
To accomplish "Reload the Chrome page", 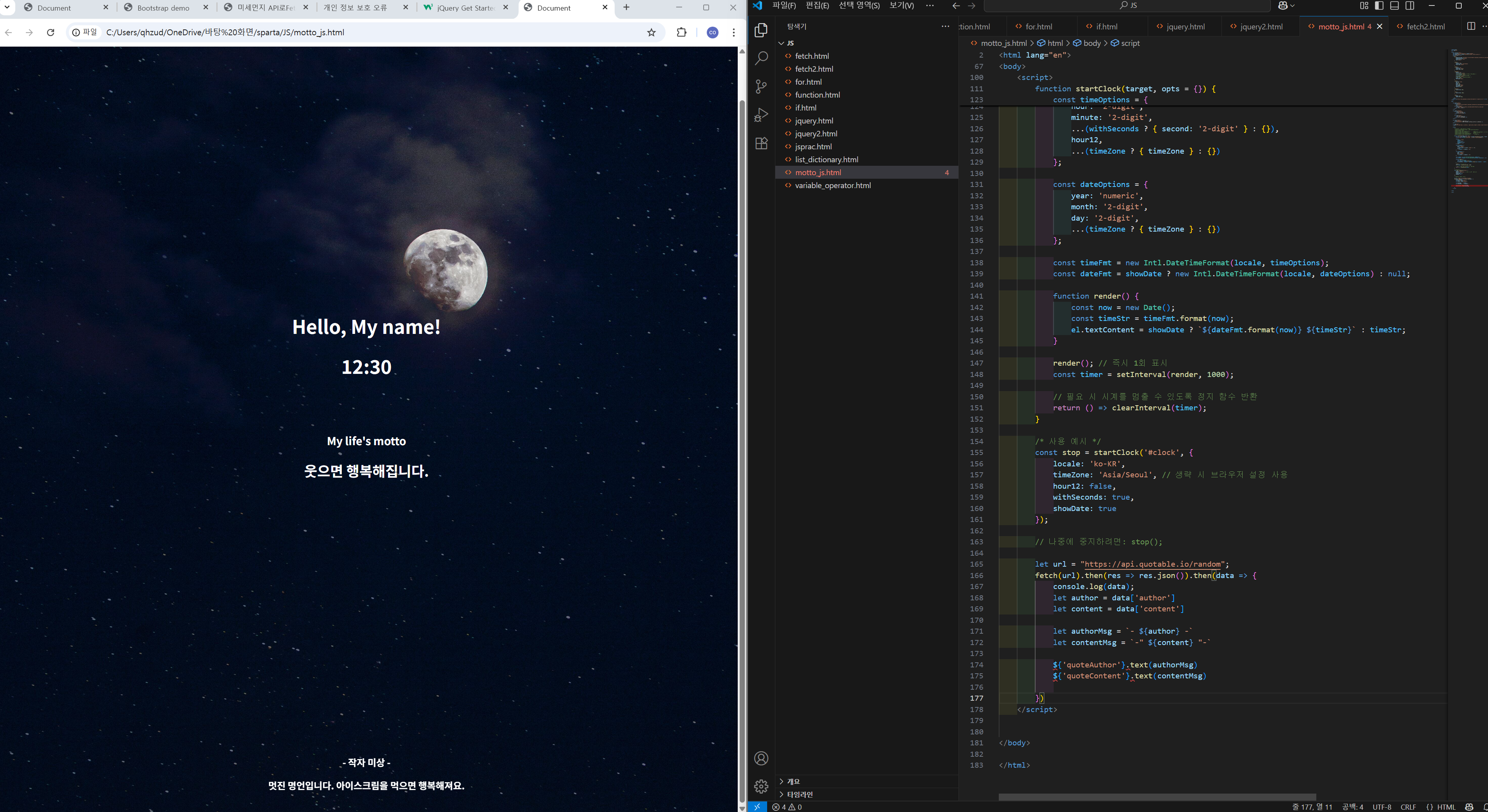I will (x=51, y=33).
